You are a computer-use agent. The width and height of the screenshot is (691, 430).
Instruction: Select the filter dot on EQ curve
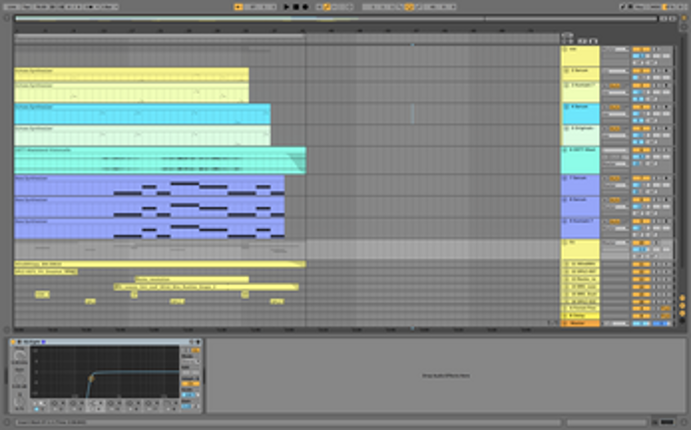(x=91, y=378)
